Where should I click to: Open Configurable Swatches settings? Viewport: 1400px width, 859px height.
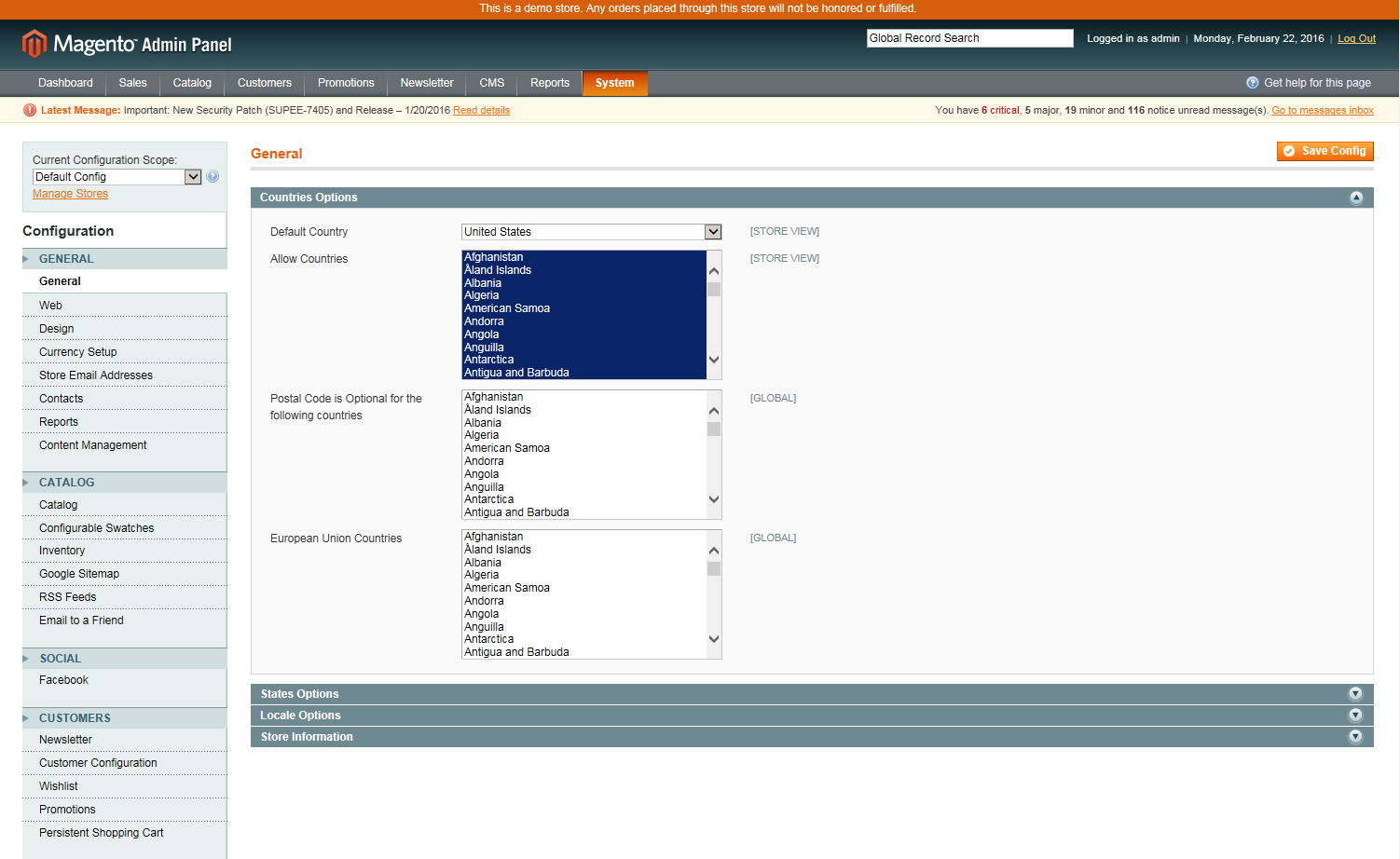coord(124,528)
